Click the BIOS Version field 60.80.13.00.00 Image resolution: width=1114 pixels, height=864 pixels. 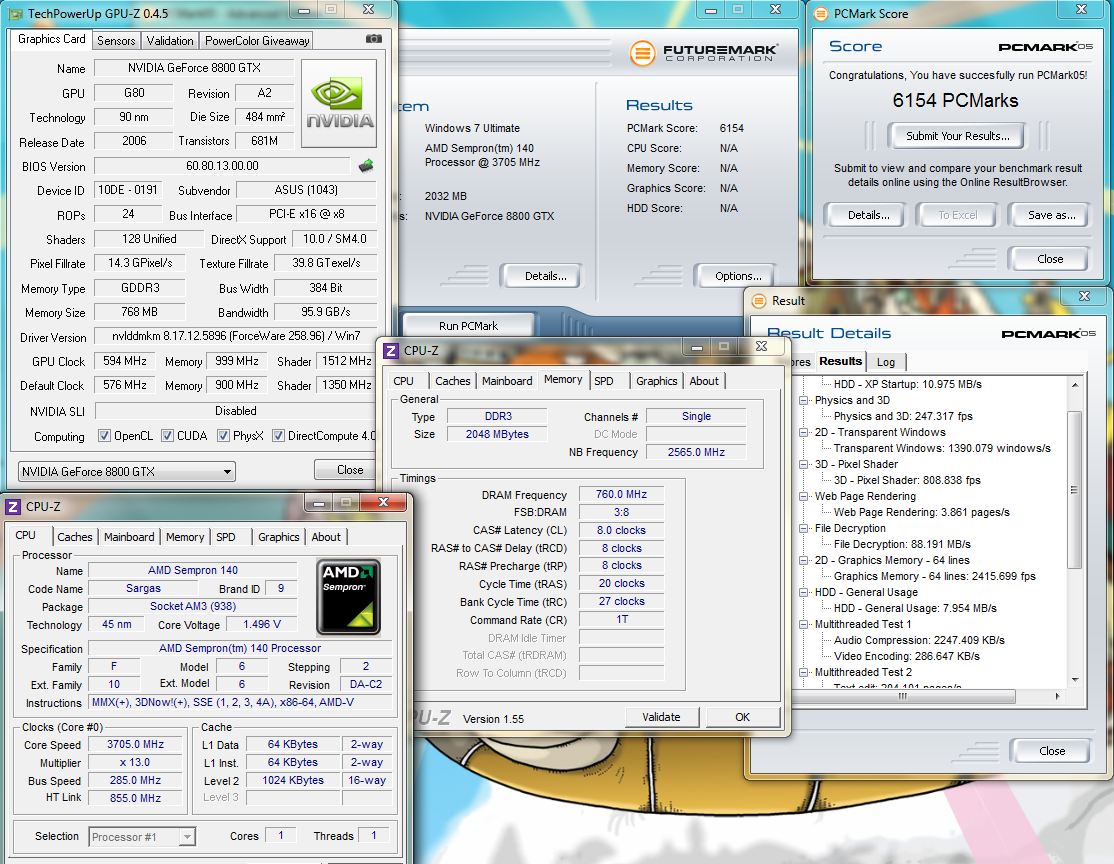[222, 166]
